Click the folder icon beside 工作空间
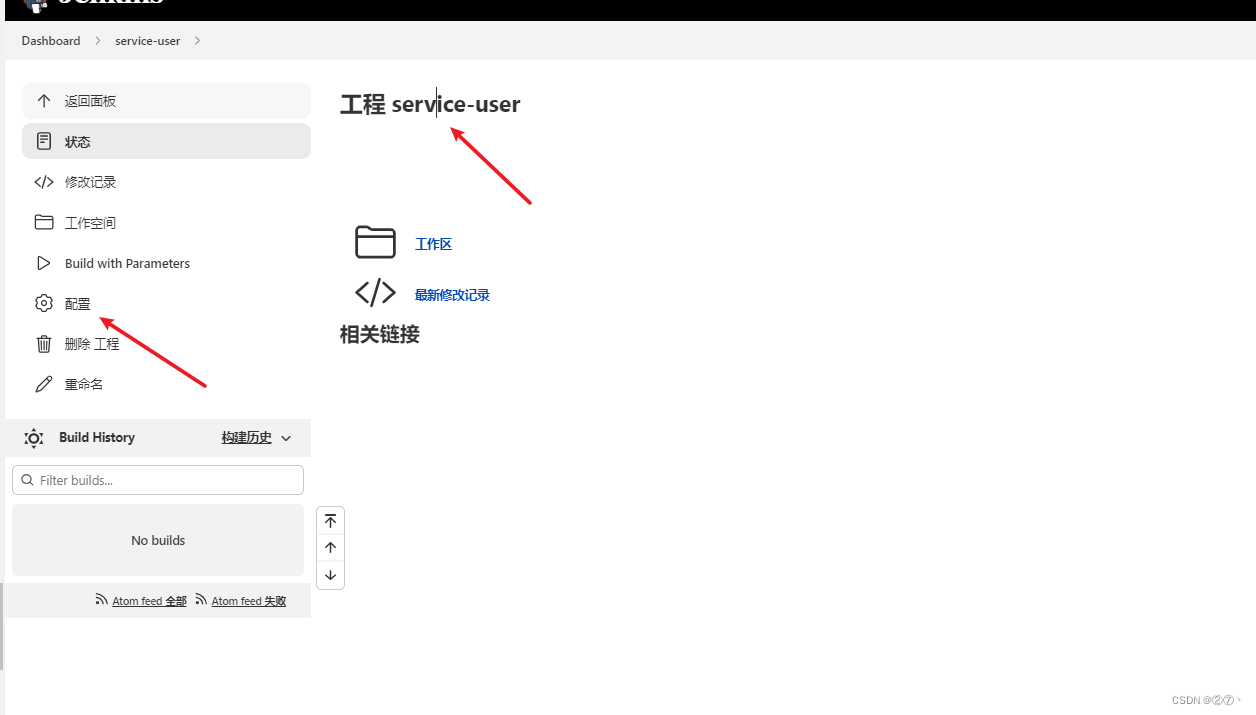Screen dimensions: 1256x715 point(43,222)
